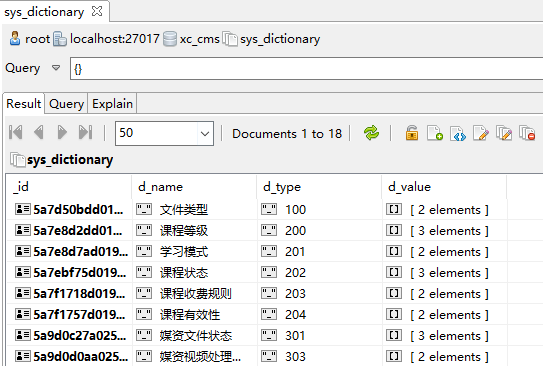Screen dimensions: 543x366
Task: Click the copy and edit document icon
Action: [x=504, y=133]
